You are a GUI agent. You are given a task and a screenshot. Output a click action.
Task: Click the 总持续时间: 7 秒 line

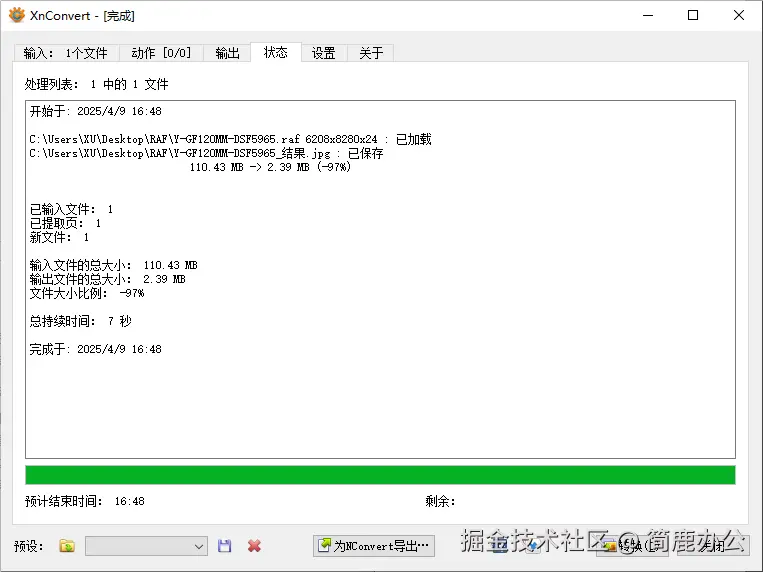click(x=80, y=321)
